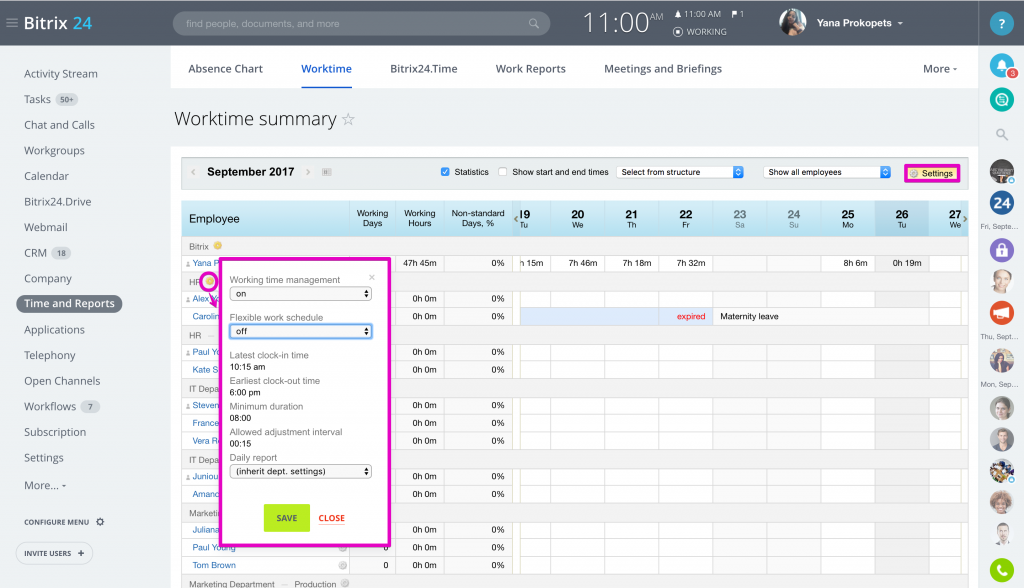Open Tom Brown employee link
The width and height of the screenshot is (1024, 588).
[214, 565]
